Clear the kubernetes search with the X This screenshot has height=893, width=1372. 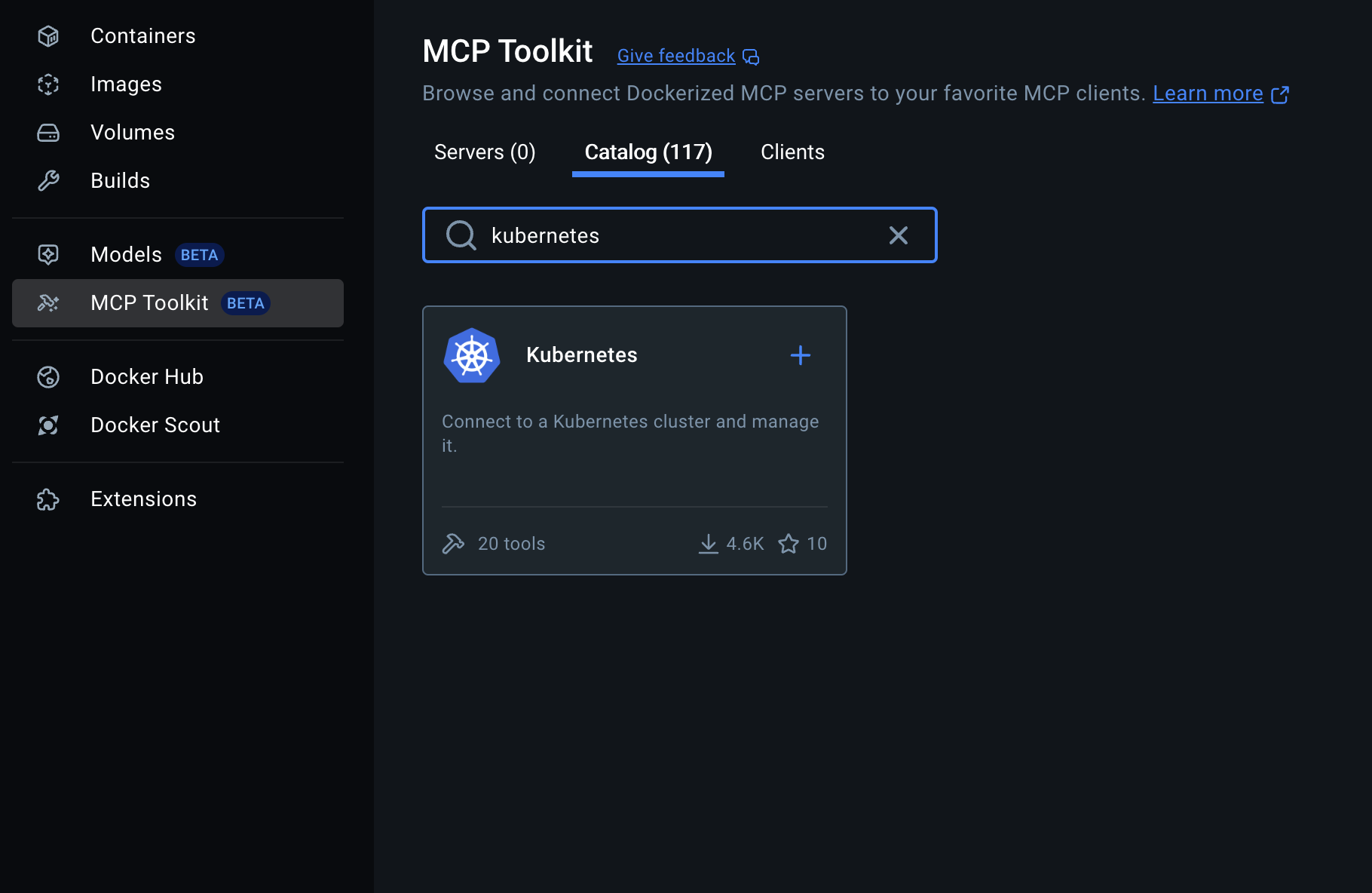coord(898,235)
